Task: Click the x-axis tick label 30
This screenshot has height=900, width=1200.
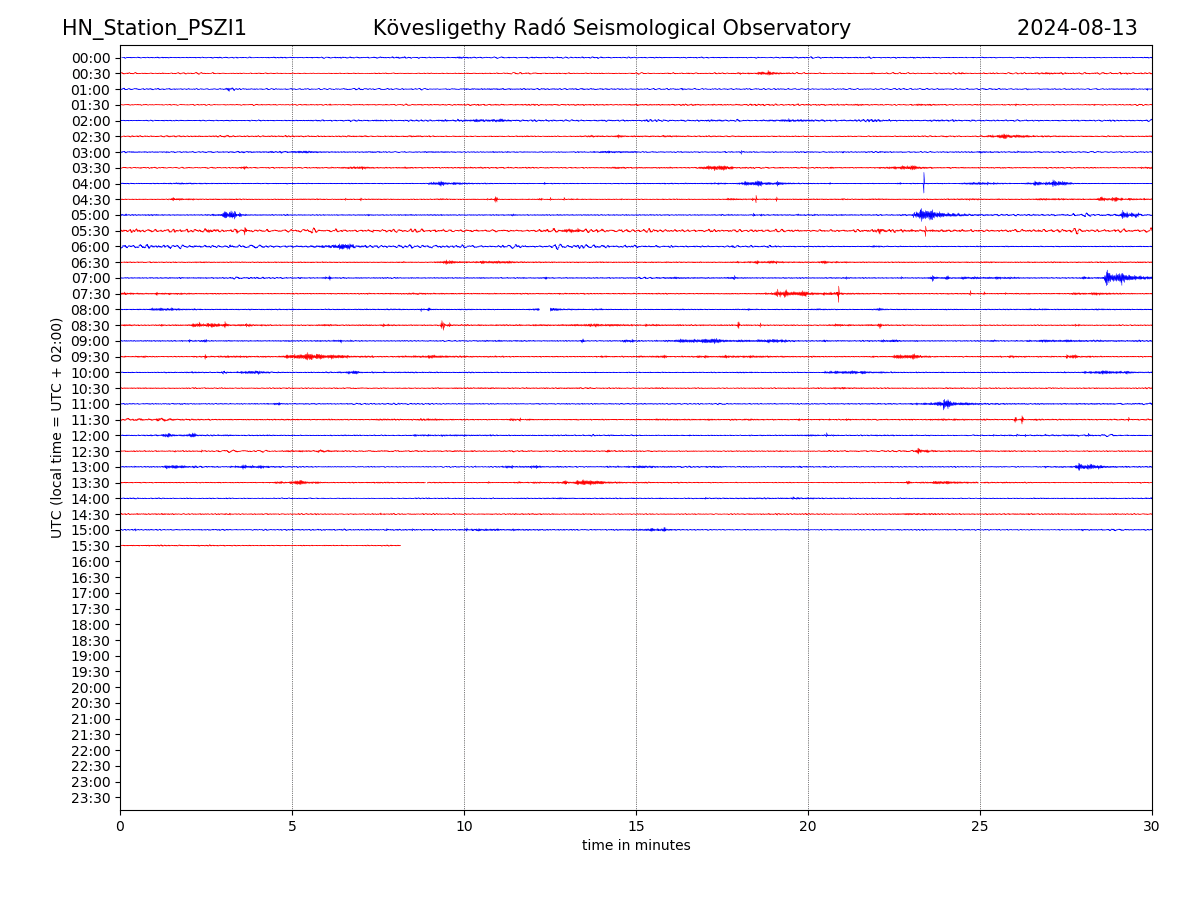Action: 1151,826
